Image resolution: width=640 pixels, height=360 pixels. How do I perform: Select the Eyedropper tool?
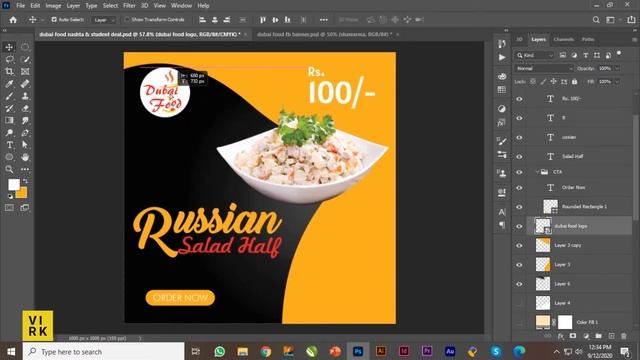coord(9,84)
